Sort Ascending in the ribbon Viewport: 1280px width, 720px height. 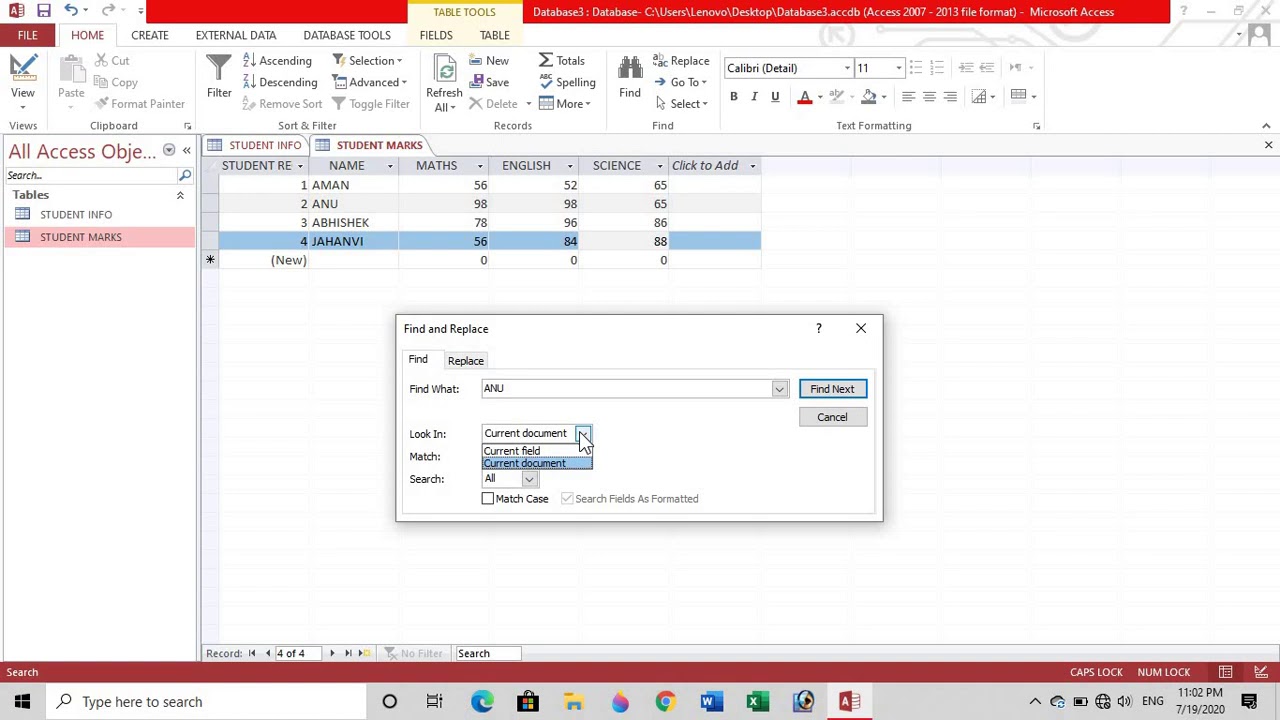coord(276,61)
